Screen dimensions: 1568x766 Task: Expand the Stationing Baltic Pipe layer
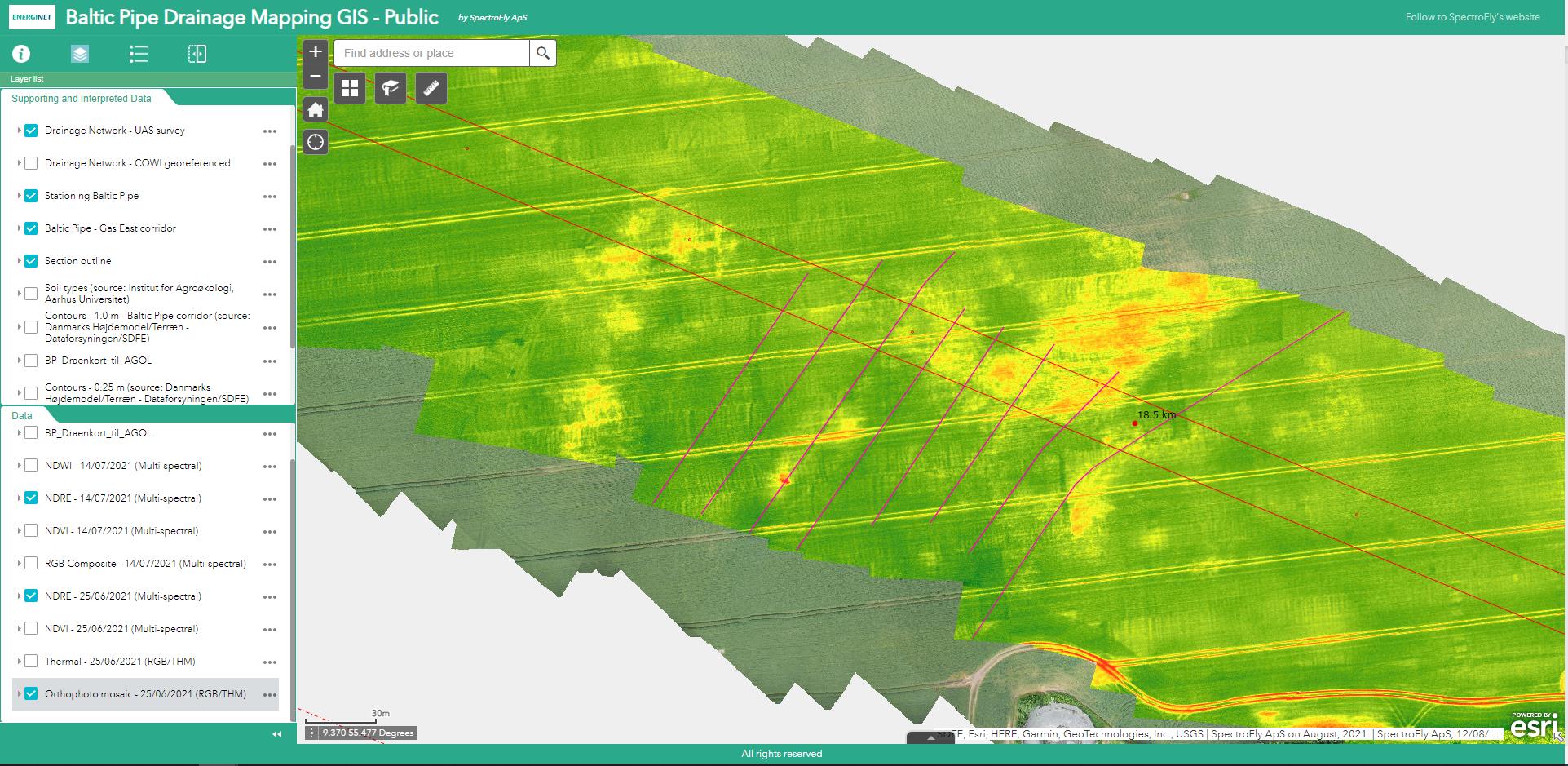19,196
